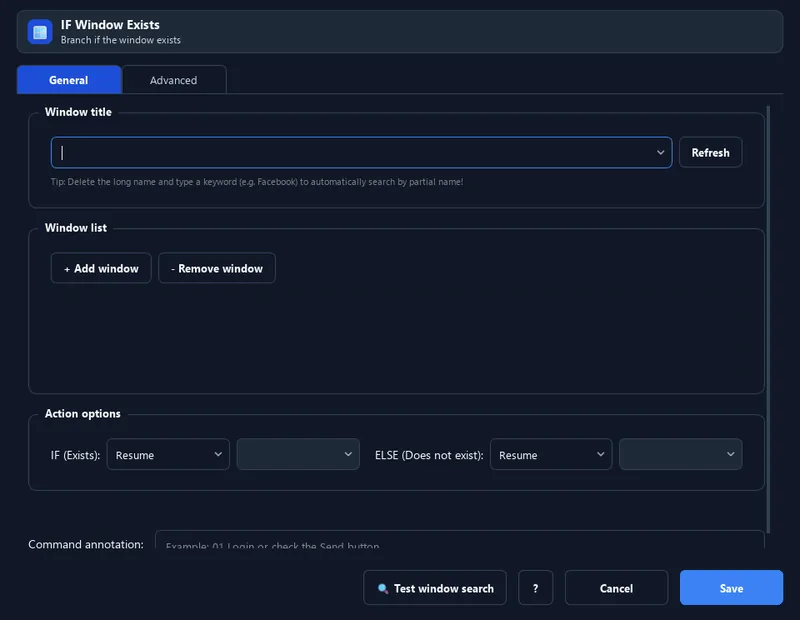Expand the Window title dropdown arrow

tap(660, 152)
